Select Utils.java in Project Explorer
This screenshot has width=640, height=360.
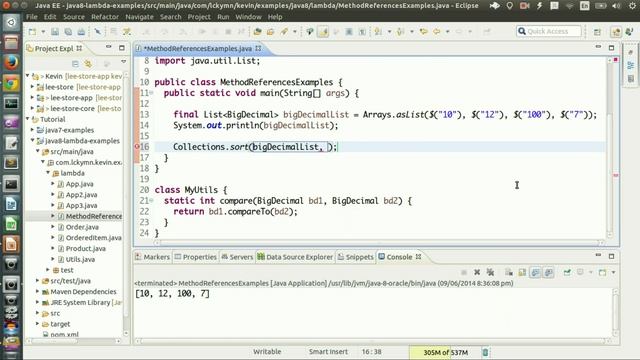(80, 259)
